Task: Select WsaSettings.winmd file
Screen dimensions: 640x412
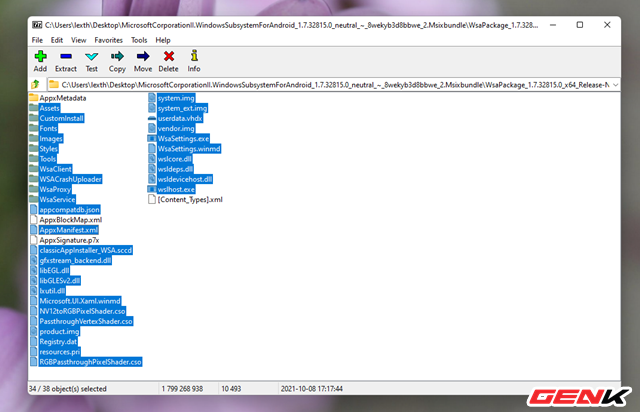Action: coord(184,149)
